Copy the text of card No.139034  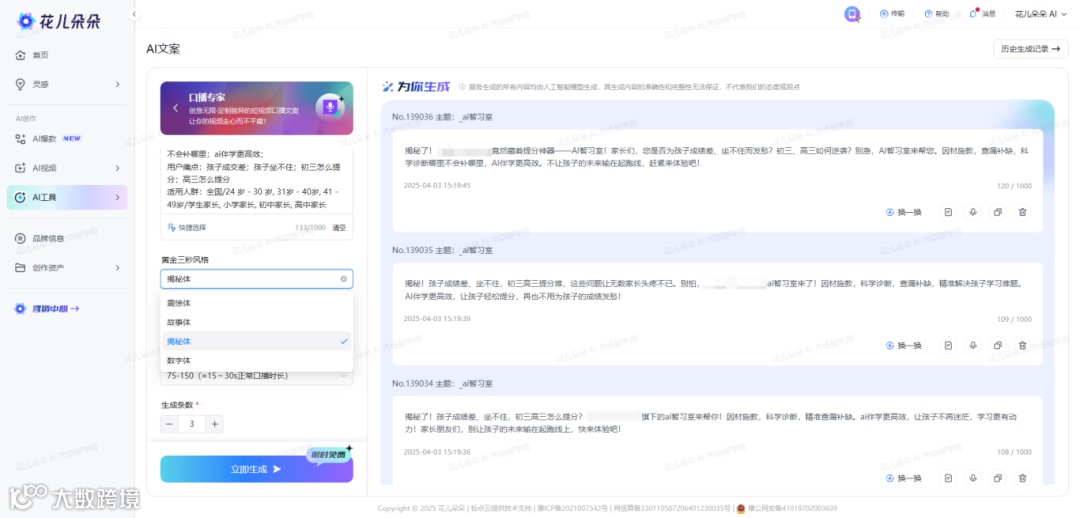997,478
